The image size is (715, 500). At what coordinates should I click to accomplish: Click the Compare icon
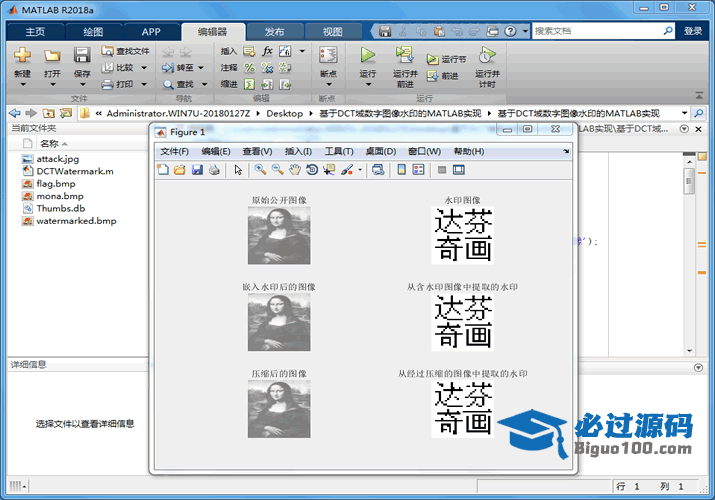pos(108,67)
